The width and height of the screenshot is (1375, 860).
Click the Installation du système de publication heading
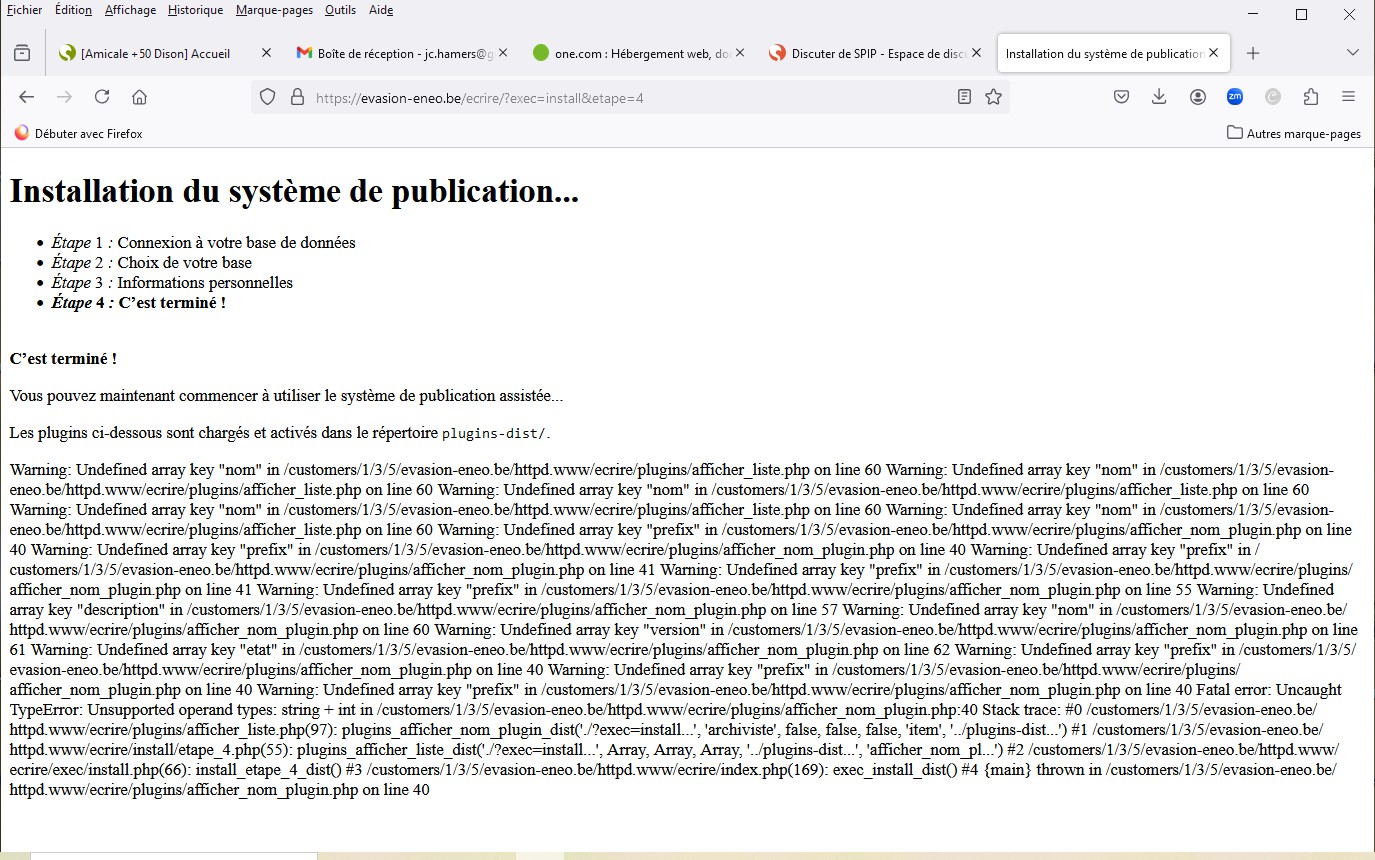pyautogui.click(x=294, y=191)
